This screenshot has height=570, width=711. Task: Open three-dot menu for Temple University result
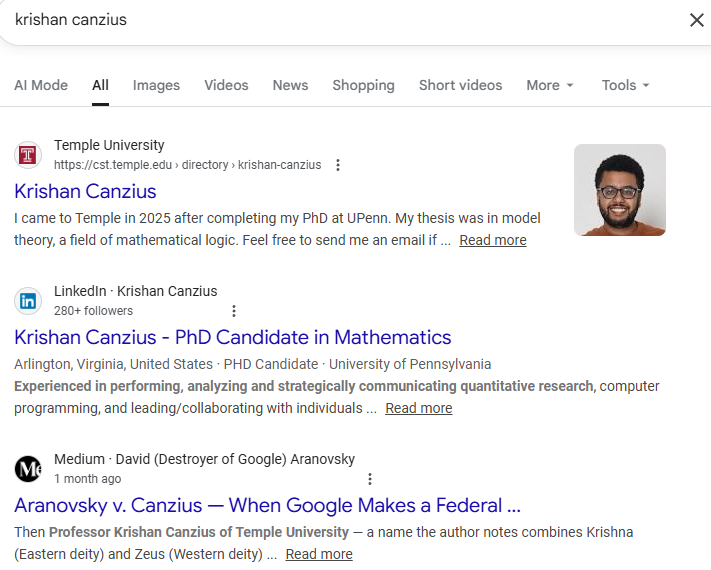pos(338,165)
